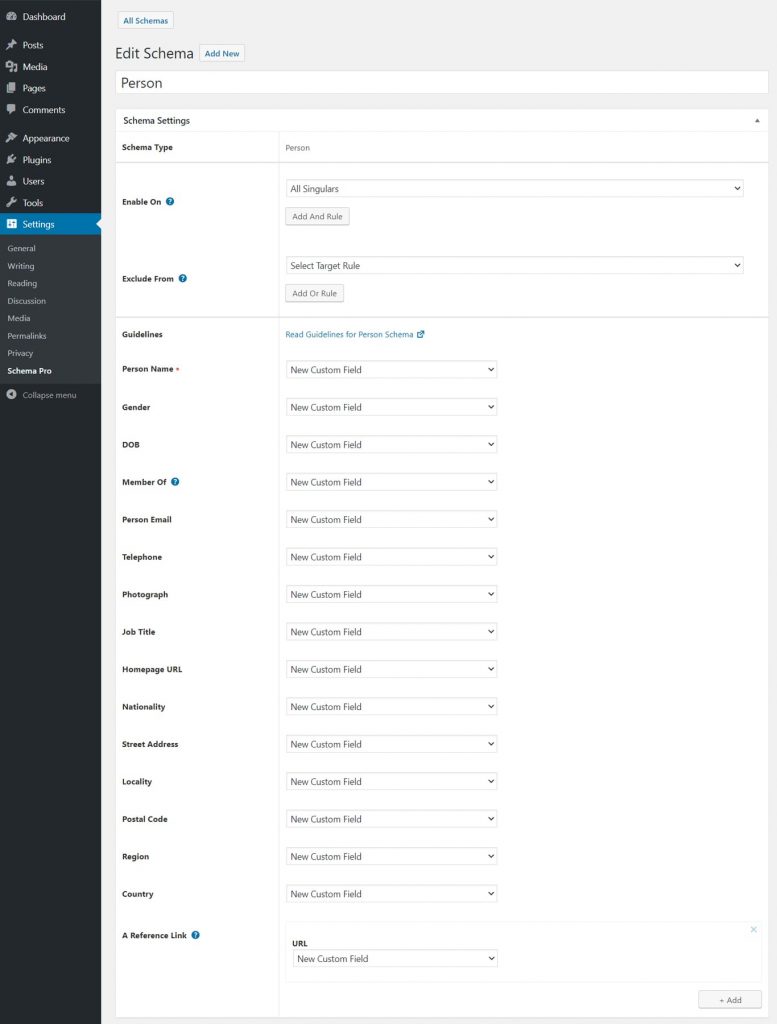Remove the URL reference link with X icon
The width and height of the screenshot is (777, 1024).
point(753,930)
